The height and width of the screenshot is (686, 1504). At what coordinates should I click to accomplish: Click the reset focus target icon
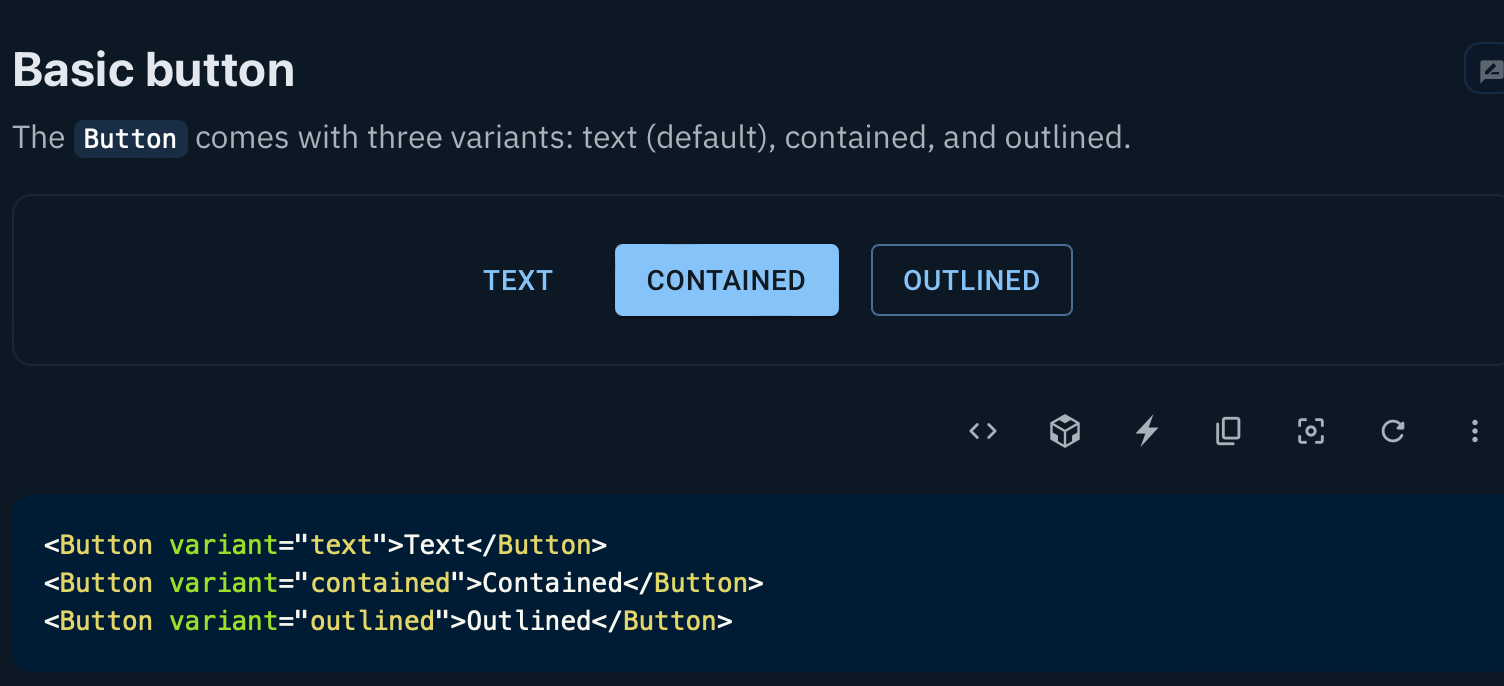1311,431
